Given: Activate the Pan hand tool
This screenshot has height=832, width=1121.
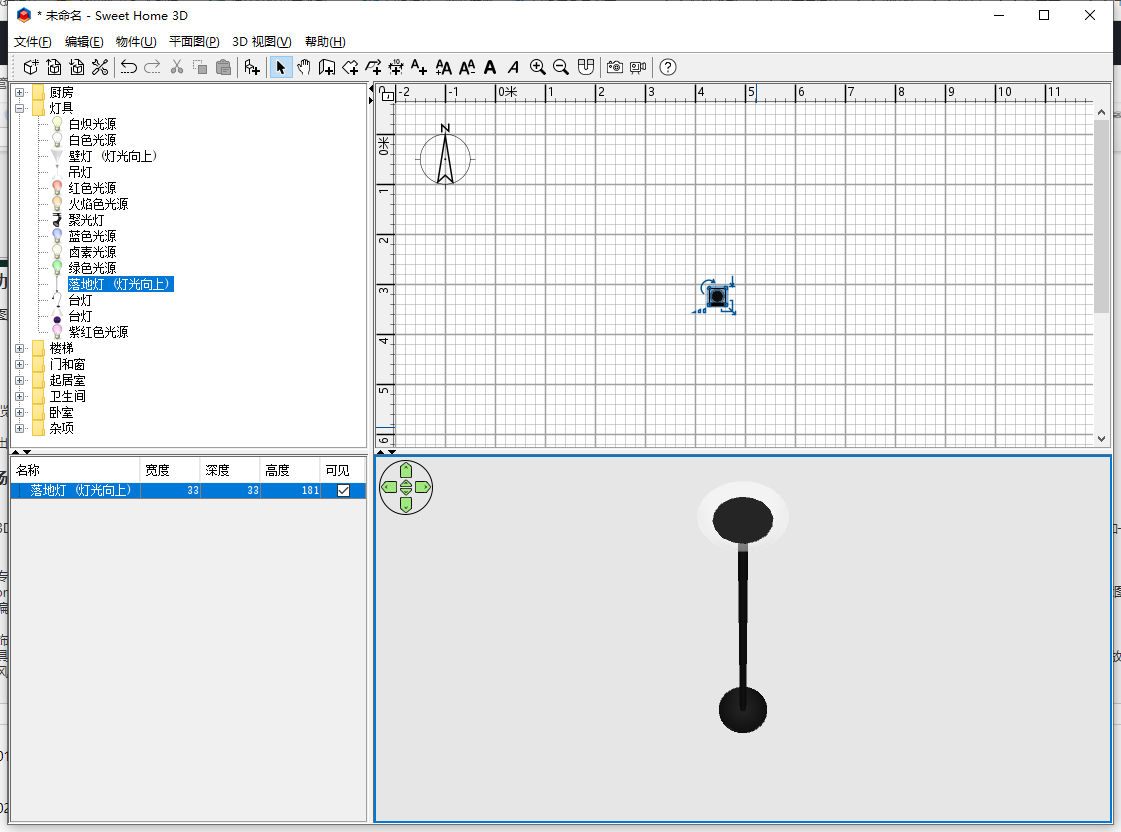Looking at the screenshot, I should [304, 67].
